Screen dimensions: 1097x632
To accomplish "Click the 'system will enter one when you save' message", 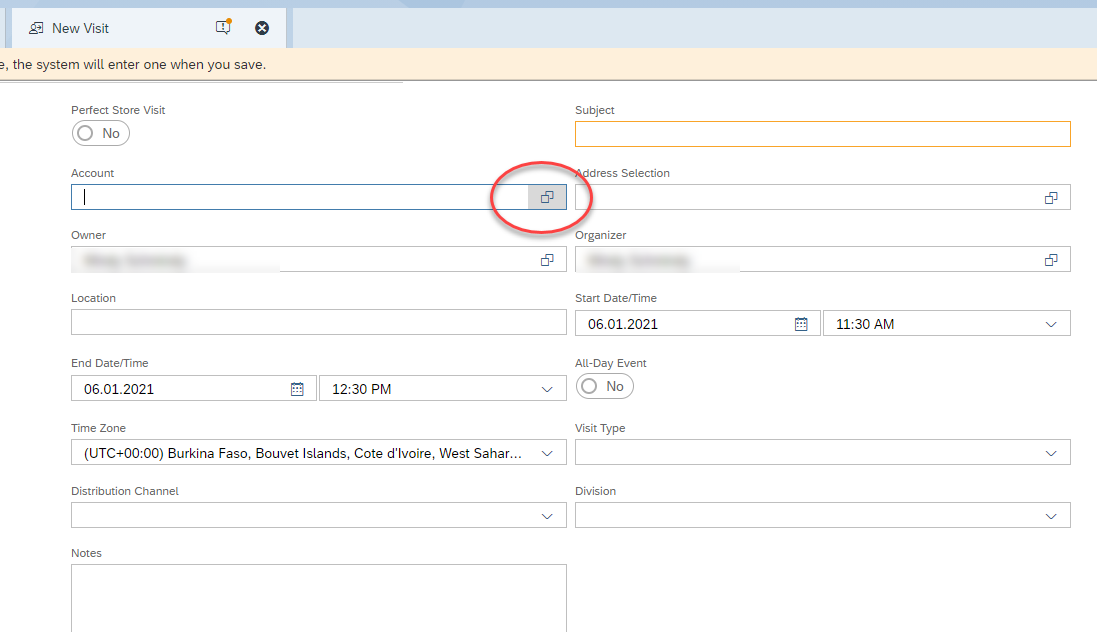I will click(133, 64).
